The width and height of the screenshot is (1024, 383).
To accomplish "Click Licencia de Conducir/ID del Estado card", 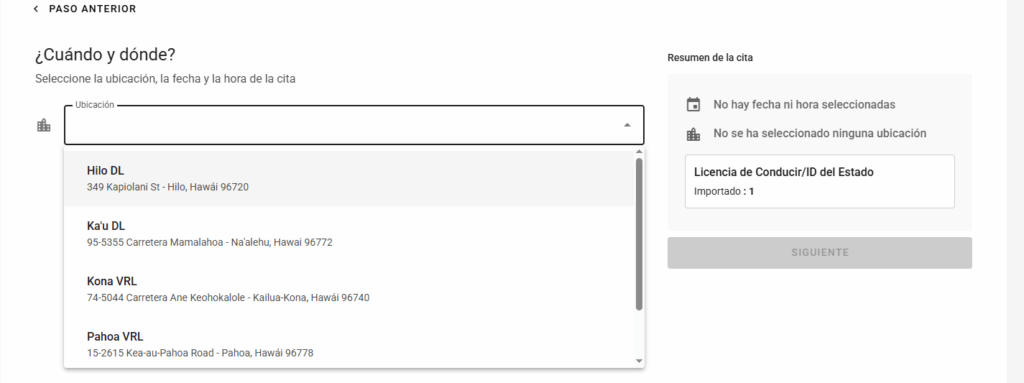I will click(x=820, y=181).
